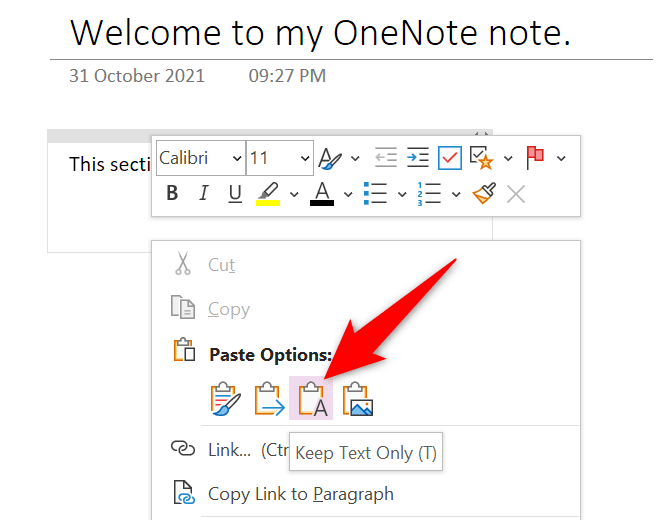Screen dimensions: 663x520
Task: Click the date 31 October 2021
Action: coord(137,76)
